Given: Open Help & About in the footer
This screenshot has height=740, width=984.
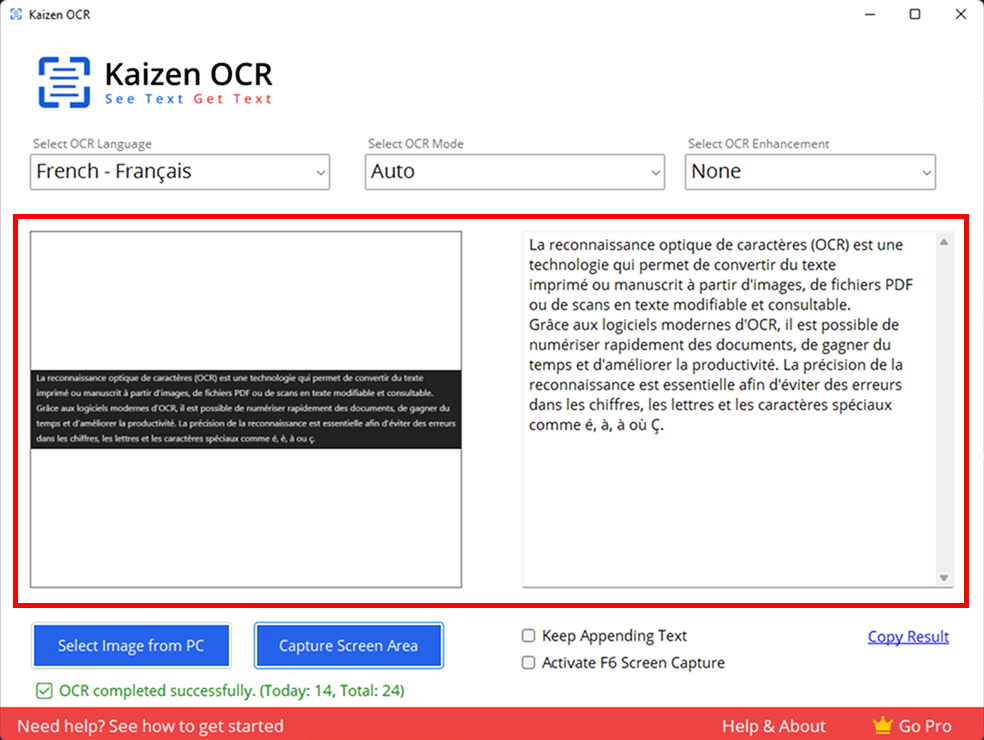Looking at the screenshot, I should [773, 726].
